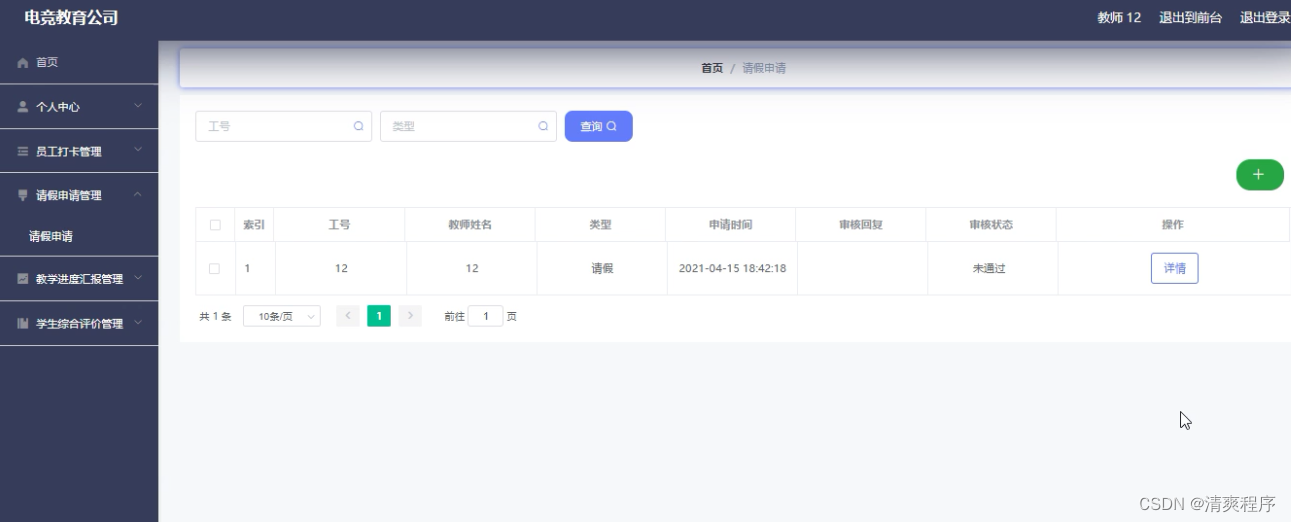Click the 共 1 条 total count
Image resolution: width=1291 pixels, height=522 pixels.
[x=215, y=316]
